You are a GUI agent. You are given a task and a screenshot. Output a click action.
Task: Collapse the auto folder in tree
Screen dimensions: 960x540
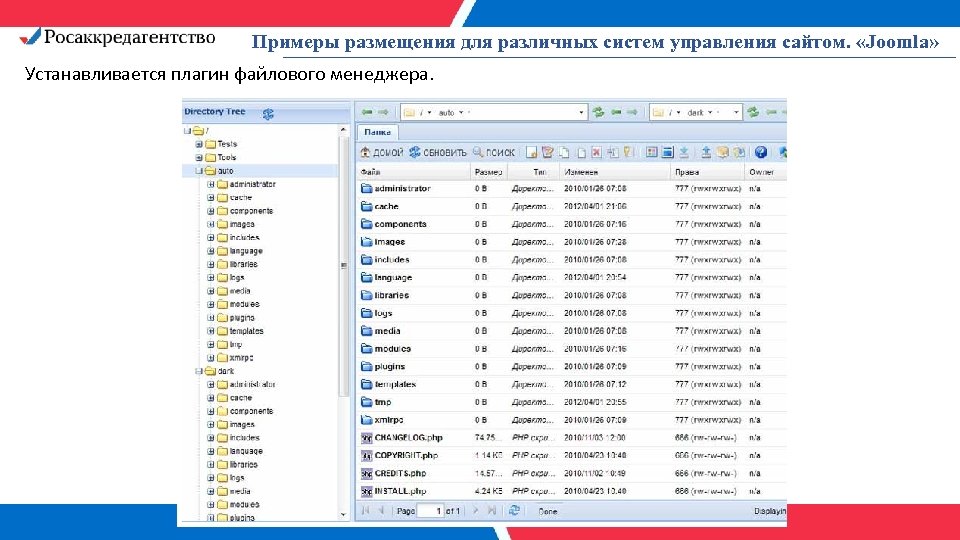(198, 171)
